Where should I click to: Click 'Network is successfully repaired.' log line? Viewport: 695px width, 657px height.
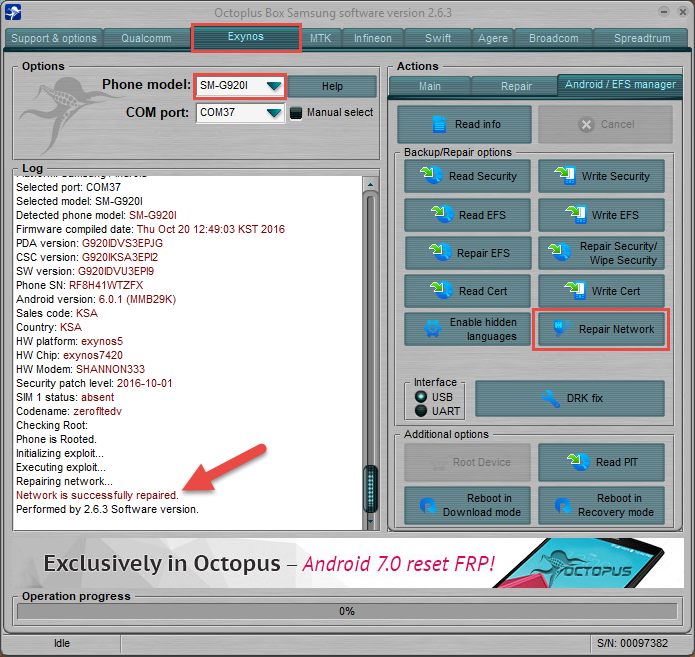pyautogui.click(x=98, y=495)
